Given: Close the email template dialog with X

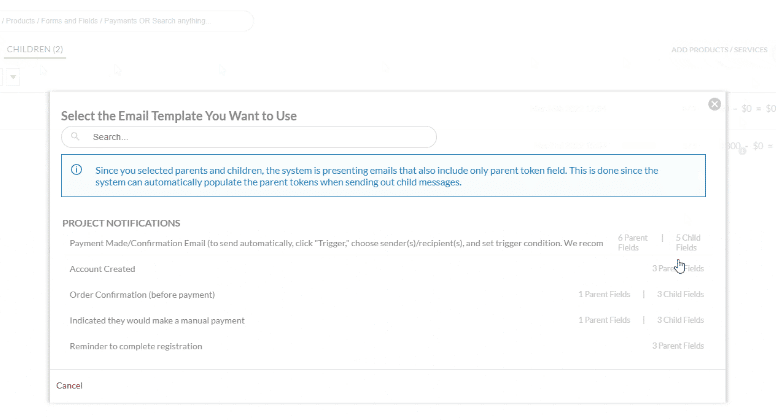Looking at the screenshot, I should [x=714, y=104].
